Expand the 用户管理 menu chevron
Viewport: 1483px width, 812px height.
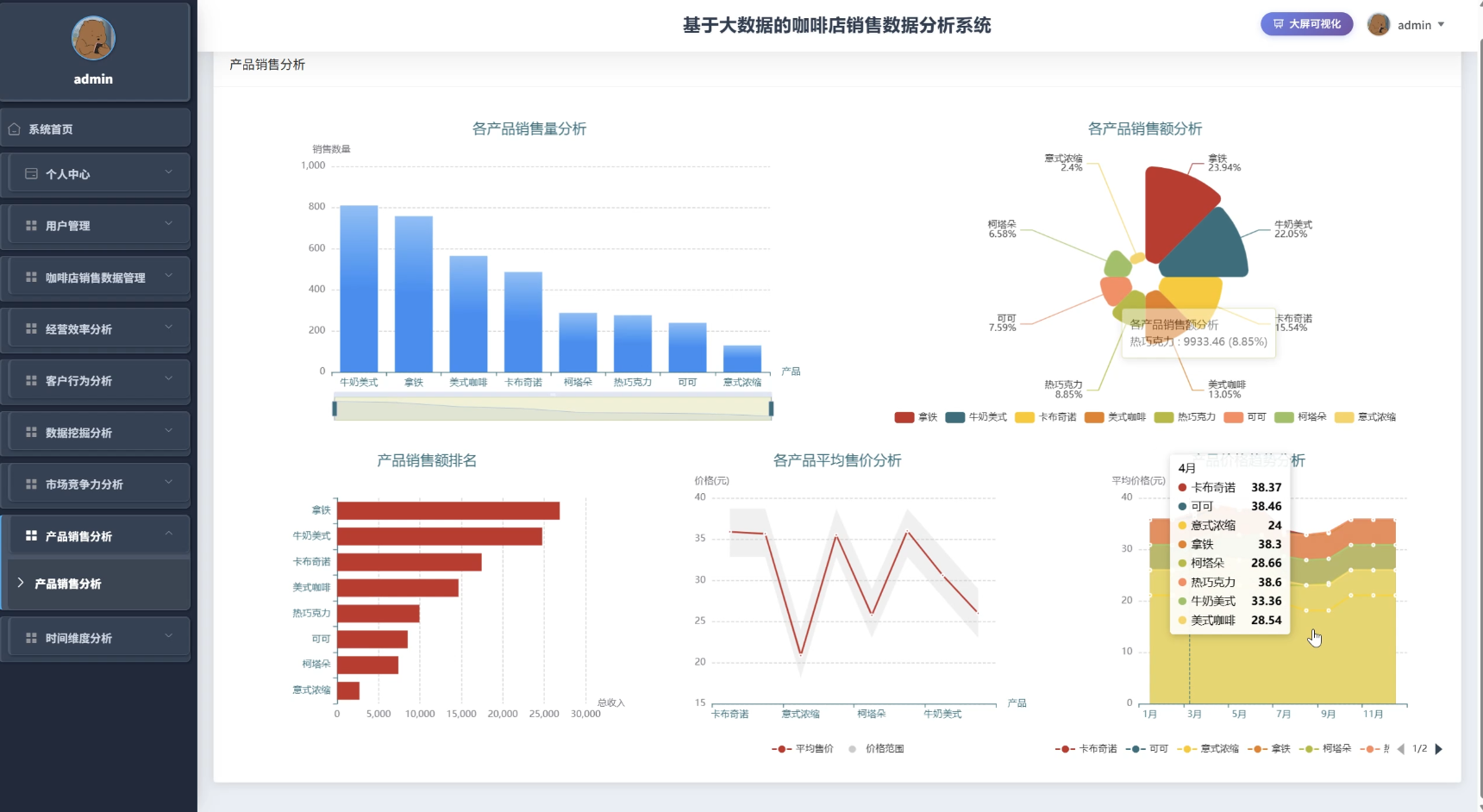tap(169, 224)
